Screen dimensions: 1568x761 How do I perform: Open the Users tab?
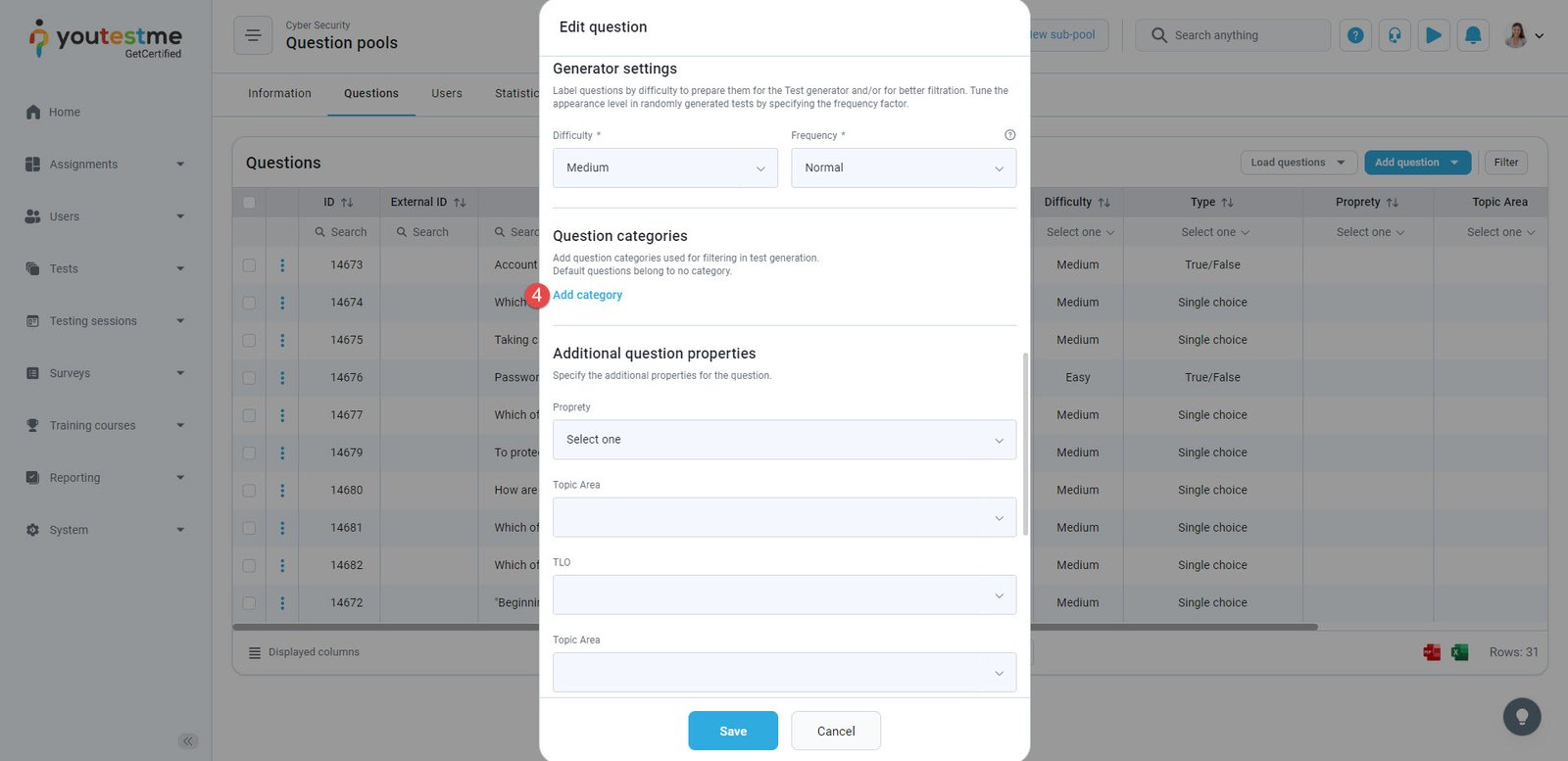(446, 94)
